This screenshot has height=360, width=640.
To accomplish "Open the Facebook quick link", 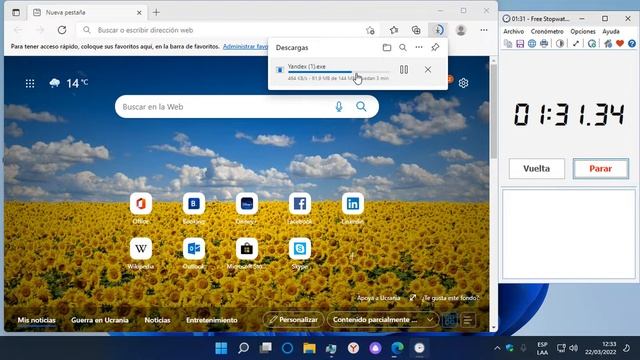I will [x=300, y=203].
